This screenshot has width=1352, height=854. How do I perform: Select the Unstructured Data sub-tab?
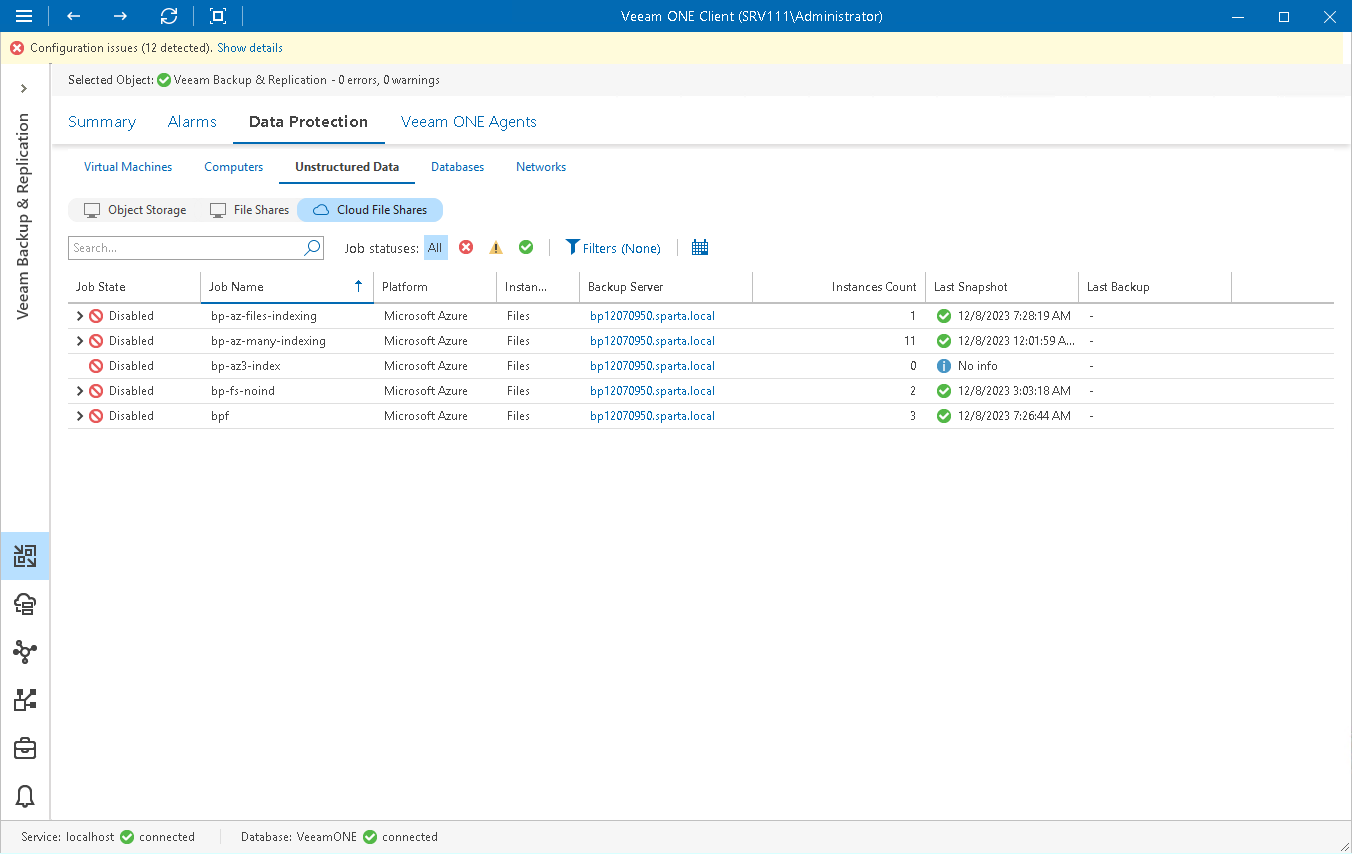click(347, 167)
